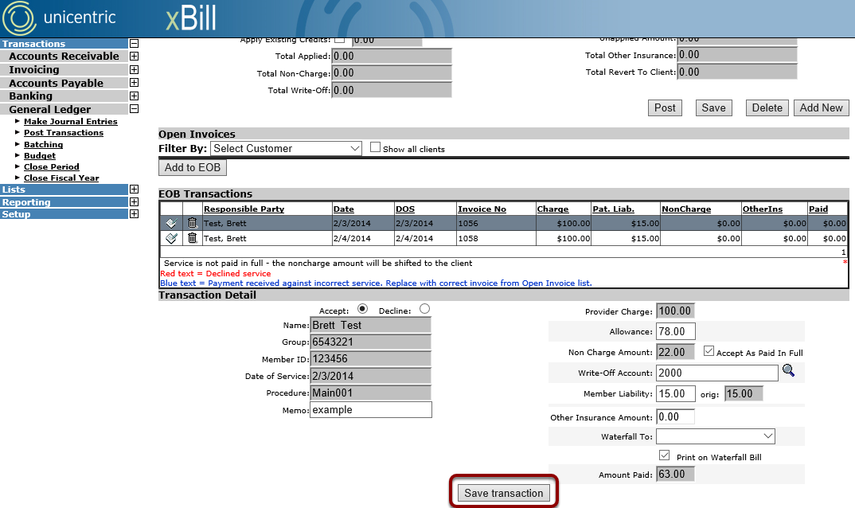This screenshot has height=508, width=855.
Task: Click the Write-Off Account input field
Action: point(717,373)
